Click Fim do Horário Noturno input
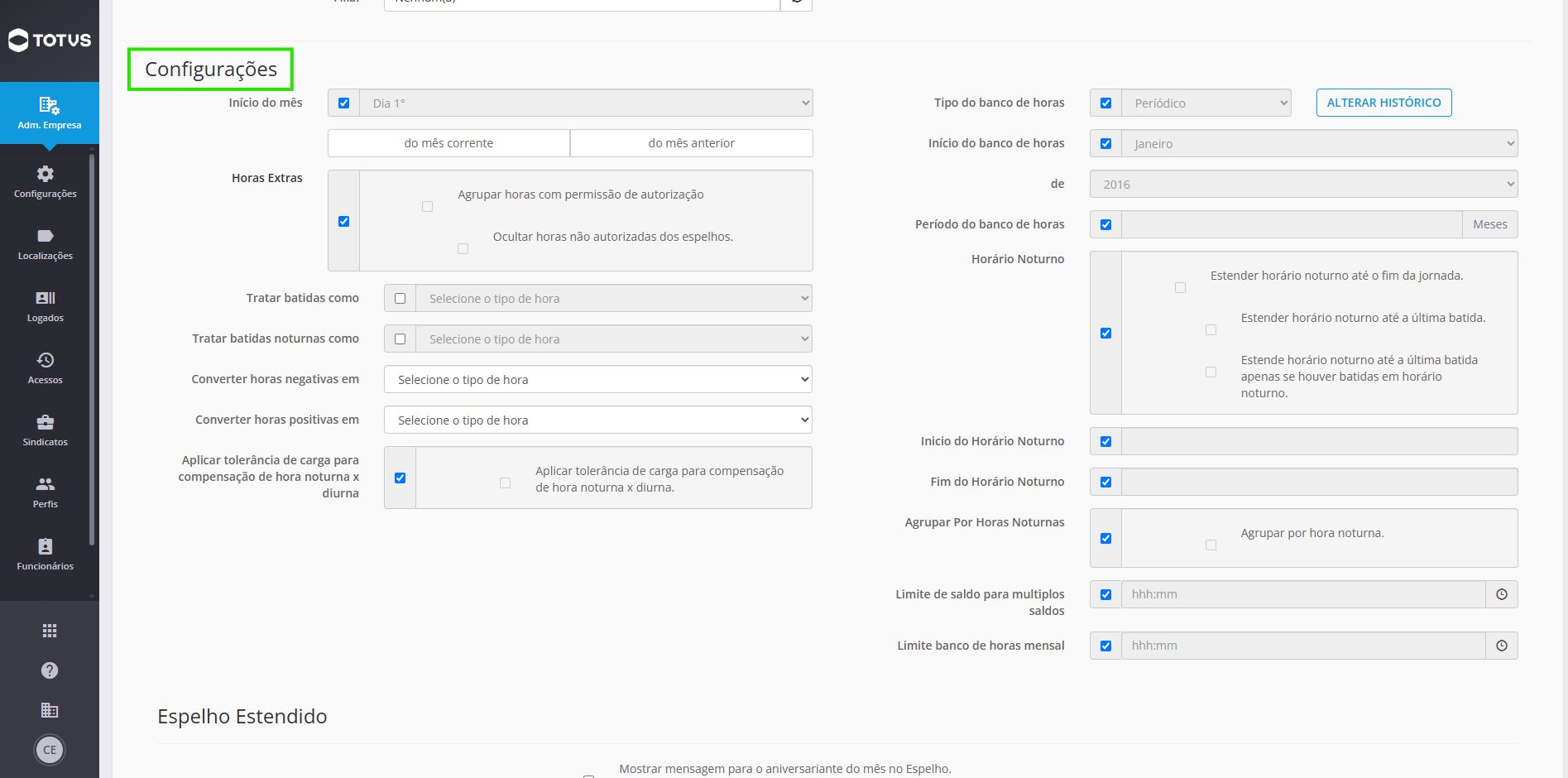1568x778 pixels. click(1320, 482)
